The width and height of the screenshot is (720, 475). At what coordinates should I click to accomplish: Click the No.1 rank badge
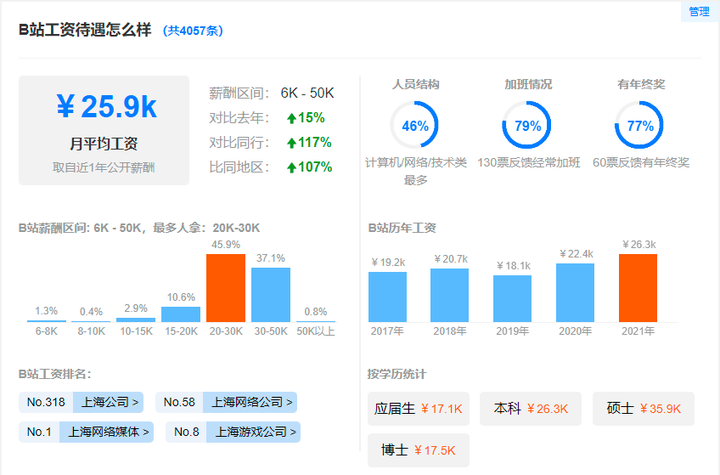[x=39, y=432]
